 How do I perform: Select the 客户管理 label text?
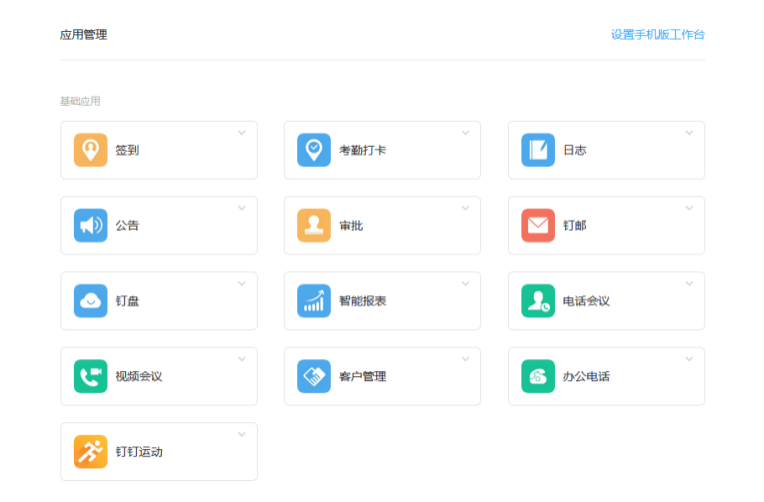click(x=363, y=376)
